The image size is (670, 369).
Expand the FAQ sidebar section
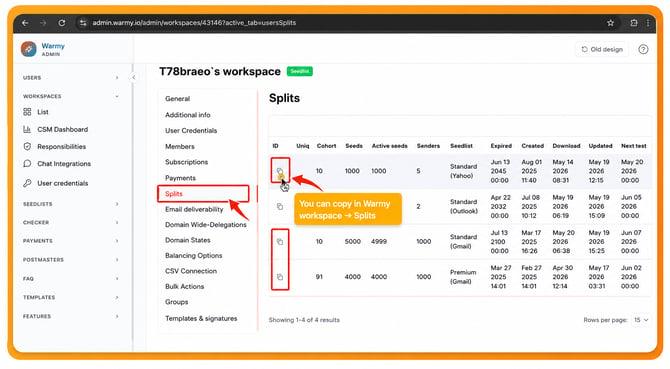coord(117,278)
